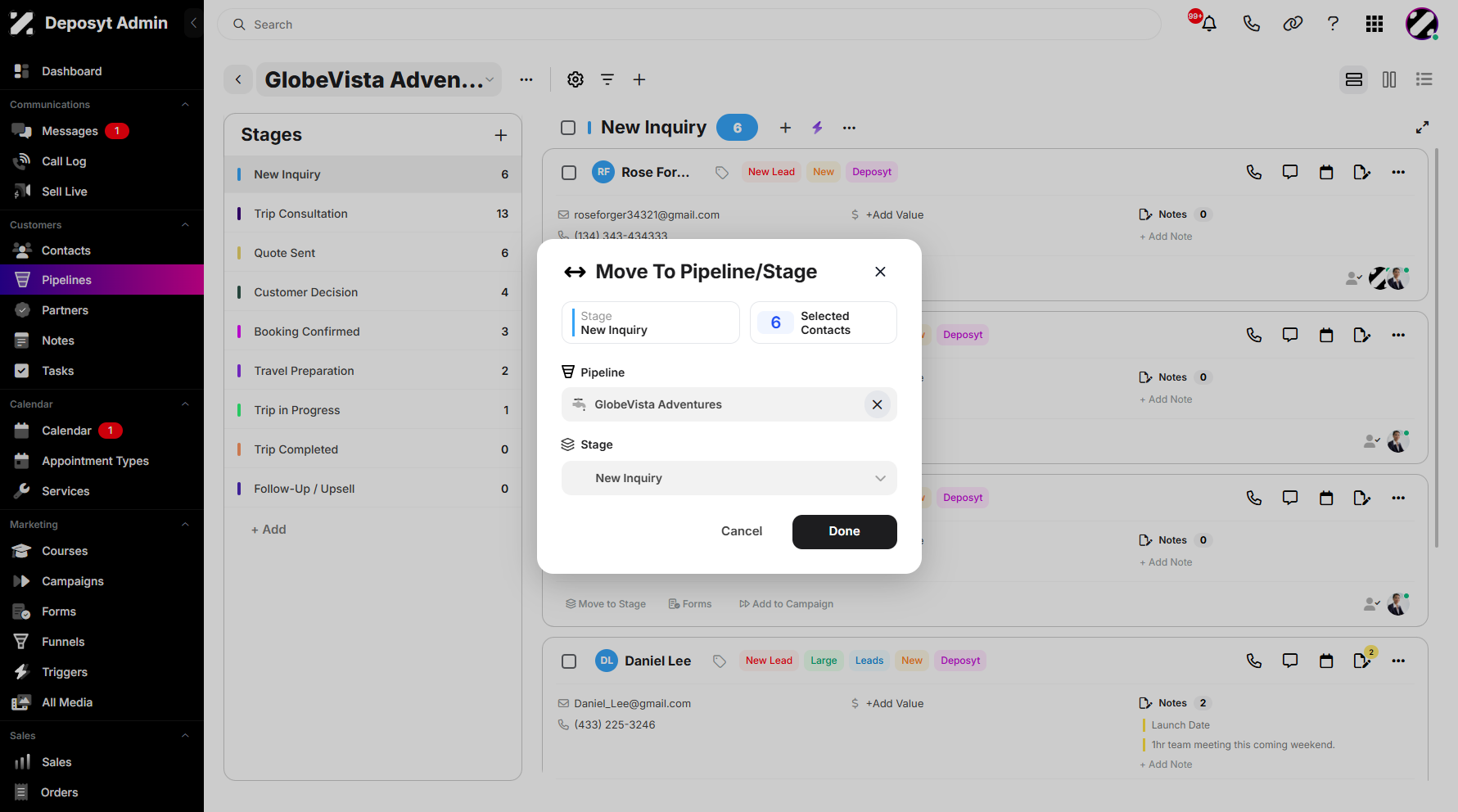Image resolution: width=1458 pixels, height=812 pixels.
Task: Check the Daniel Lee card checkbox
Action: pyautogui.click(x=569, y=661)
